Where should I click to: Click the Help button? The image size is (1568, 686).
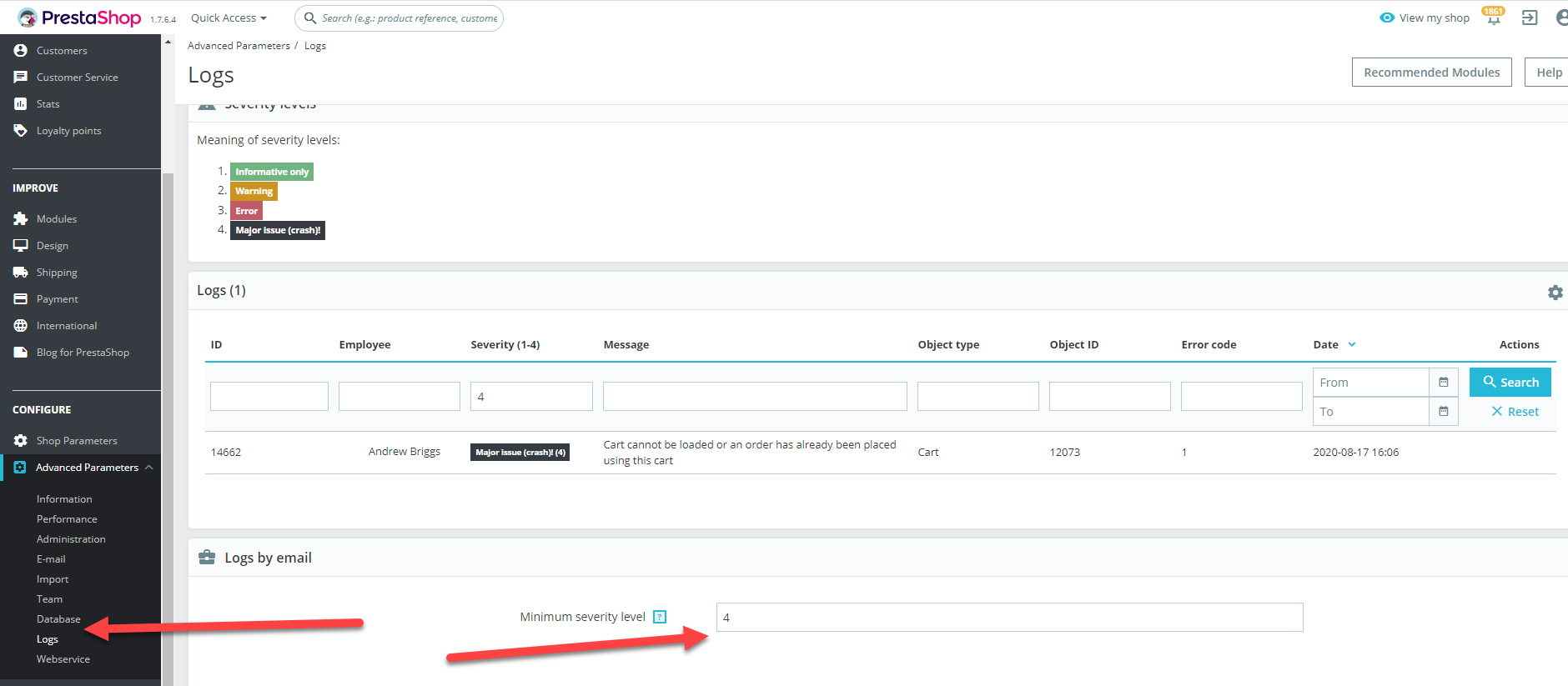(1549, 73)
